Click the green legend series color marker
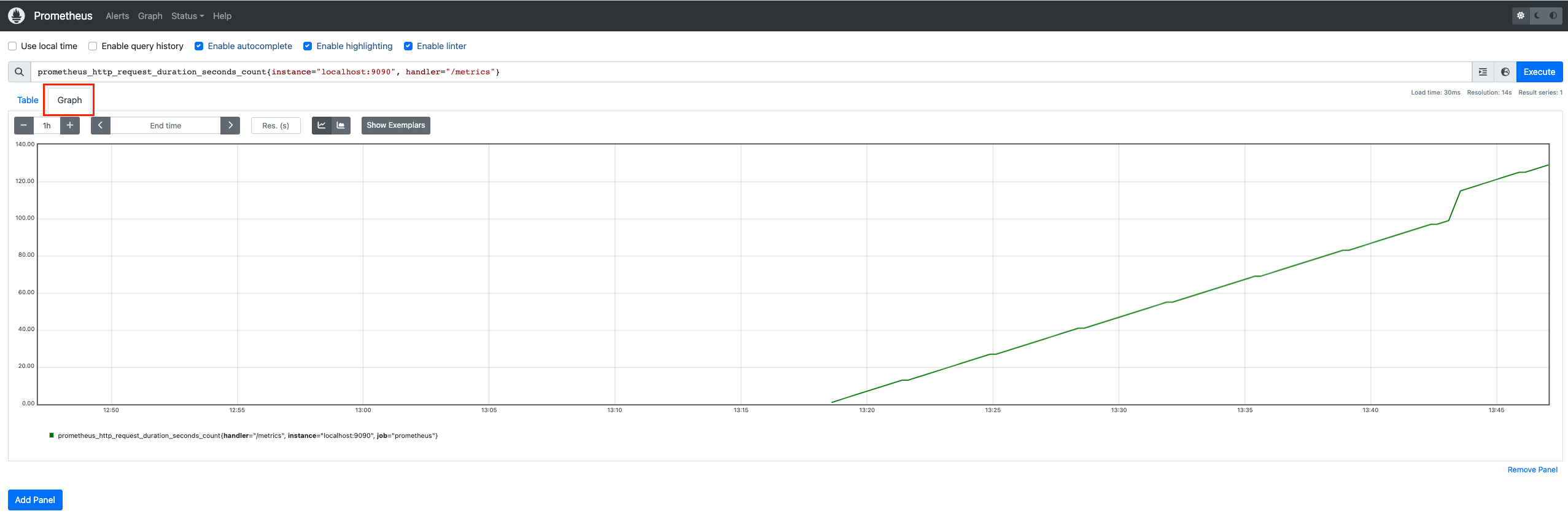The image size is (1568, 519). tap(52, 435)
